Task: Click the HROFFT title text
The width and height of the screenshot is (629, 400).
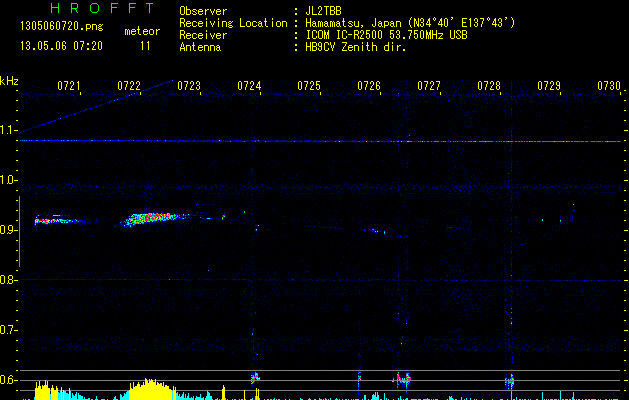Action: [102, 8]
